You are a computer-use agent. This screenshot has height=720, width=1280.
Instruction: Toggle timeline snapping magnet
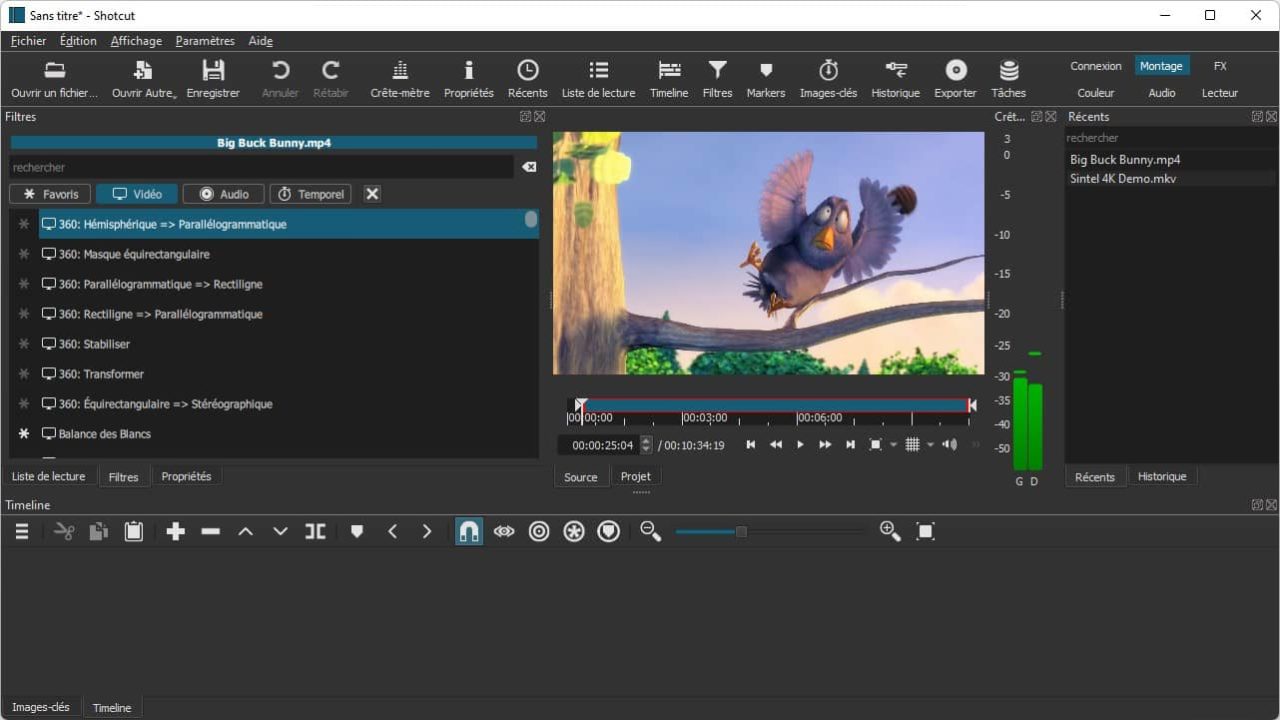point(469,532)
